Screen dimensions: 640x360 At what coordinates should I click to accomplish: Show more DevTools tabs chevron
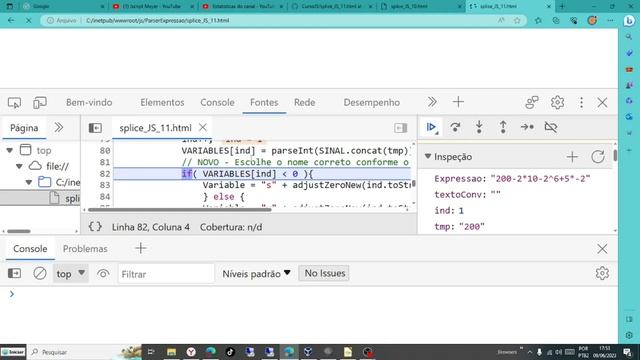point(432,102)
